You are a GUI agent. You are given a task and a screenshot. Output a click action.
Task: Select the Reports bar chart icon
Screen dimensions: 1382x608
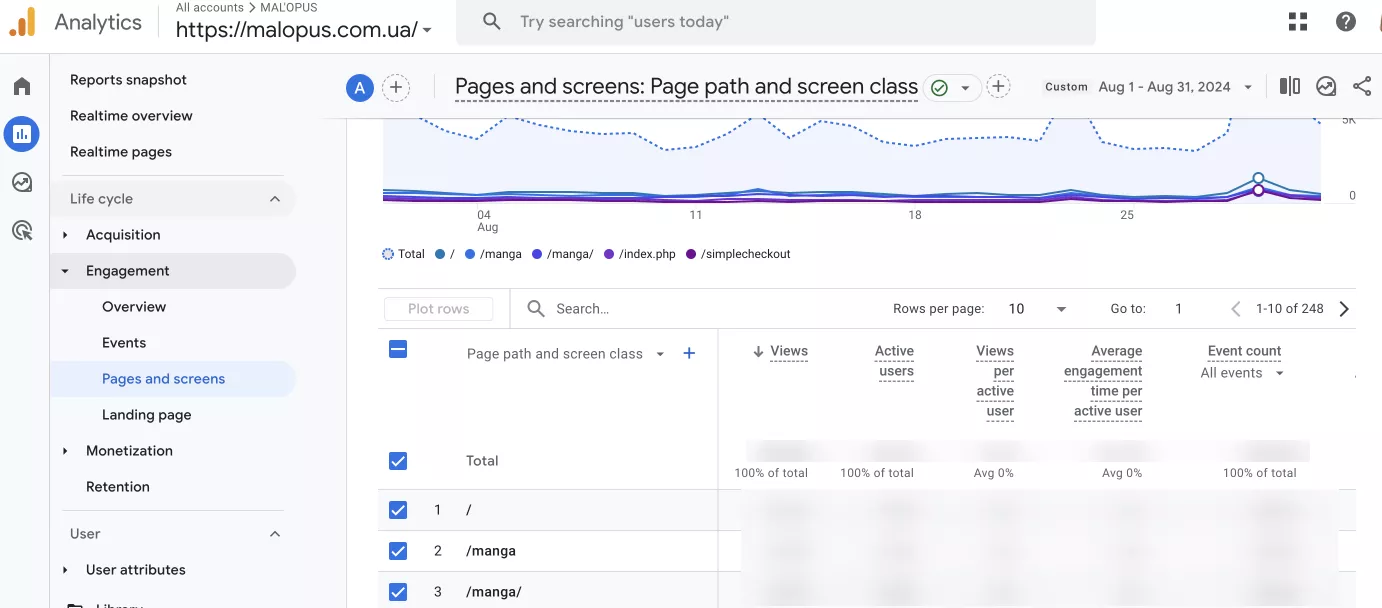tap(22, 133)
